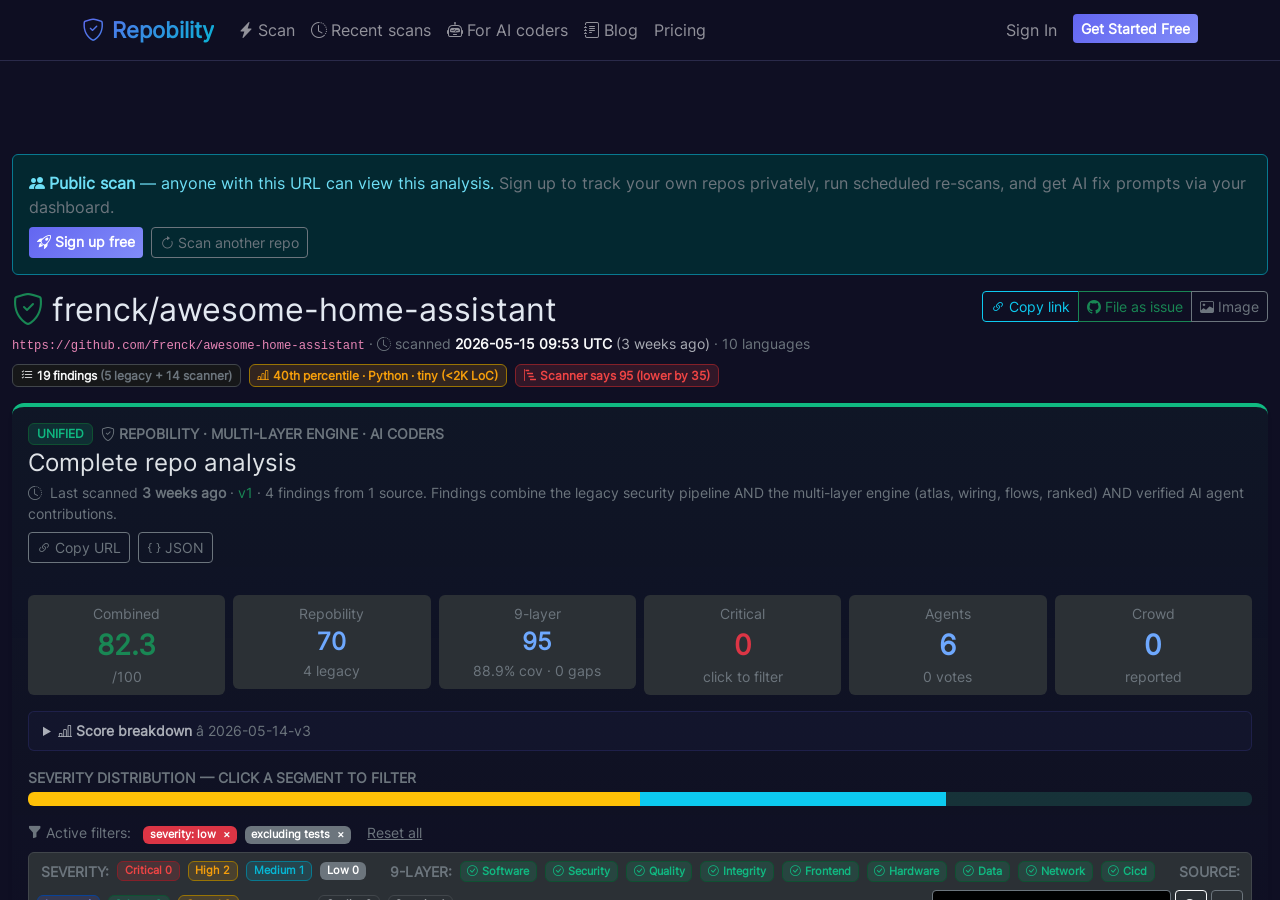Screen dimensions: 1280x900
Task: Choose Scan another repo
Action: [x=229, y=242]
